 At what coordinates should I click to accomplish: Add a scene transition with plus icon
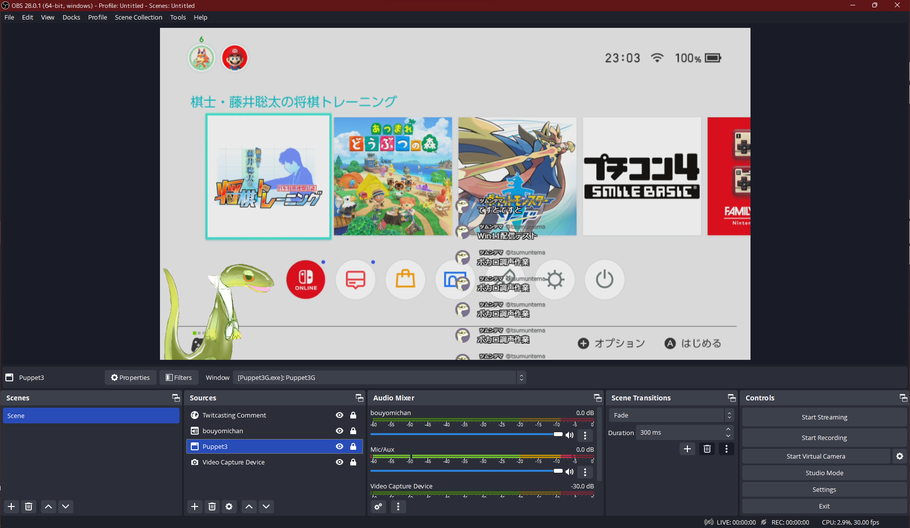coord(687,449)
